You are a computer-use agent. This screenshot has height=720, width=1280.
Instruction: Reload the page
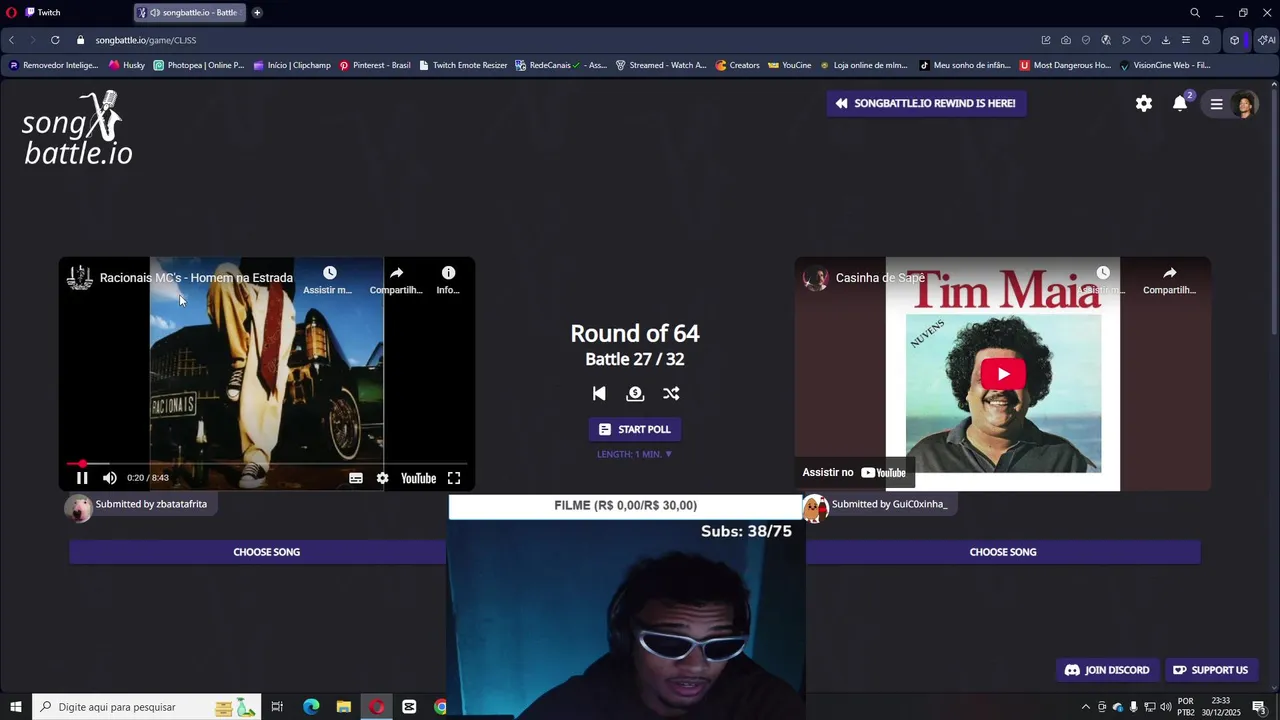[x=55, y=40]
